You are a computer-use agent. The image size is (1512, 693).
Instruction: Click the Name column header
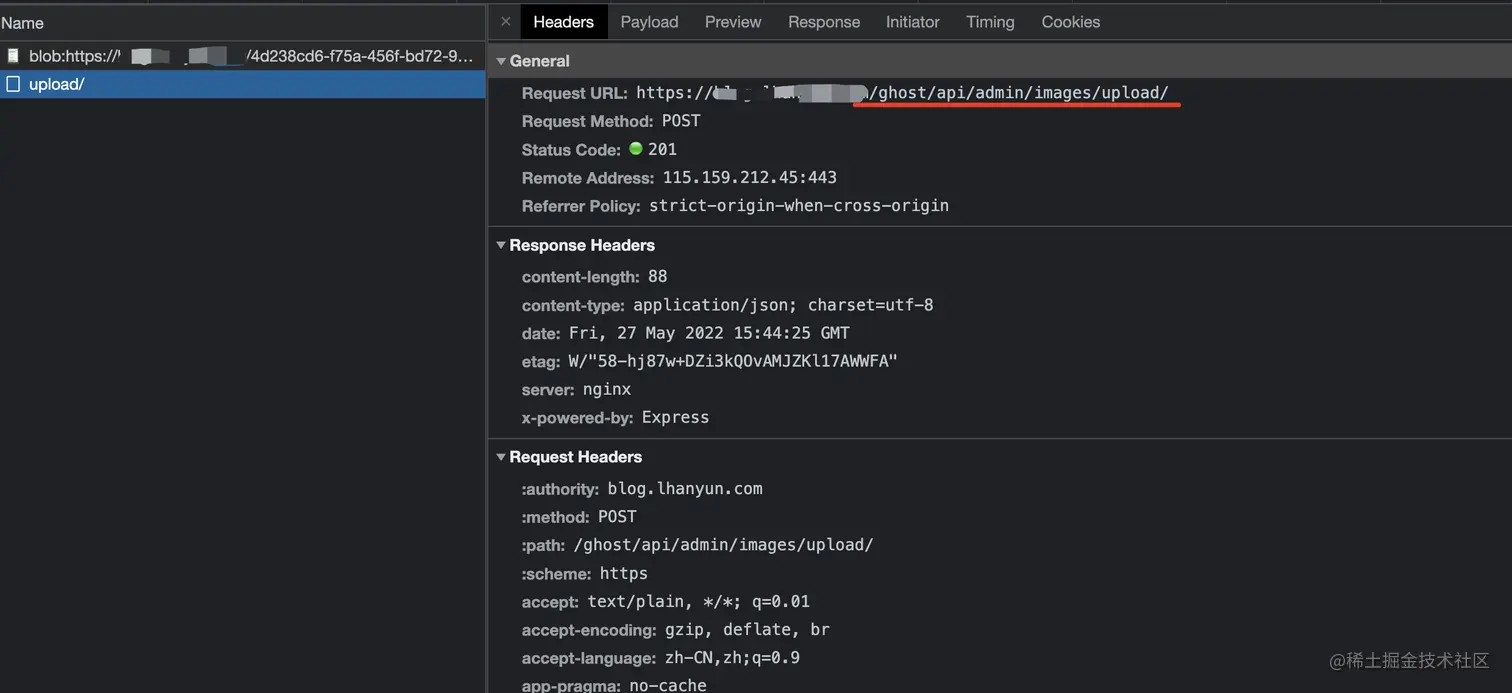pyautogui.click(x=23, y=23)
